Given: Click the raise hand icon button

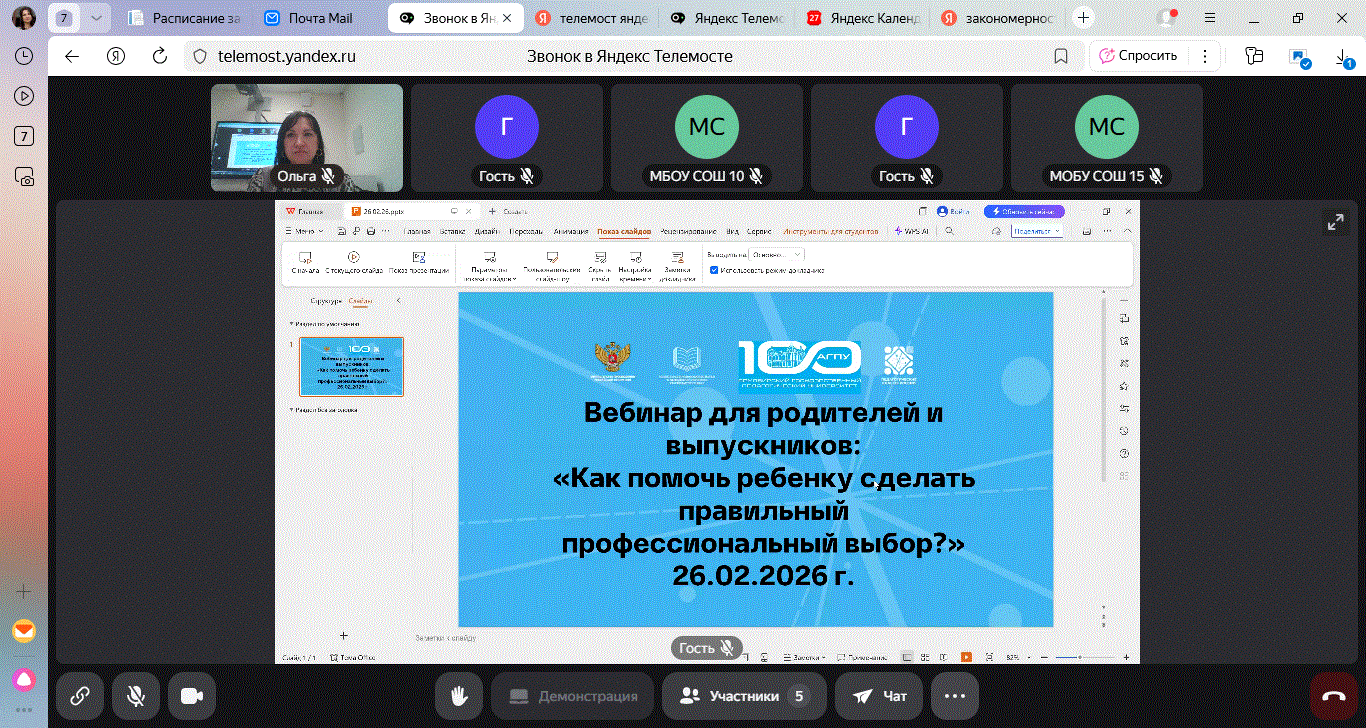Looking at the screenshot, I should [459, 696].
